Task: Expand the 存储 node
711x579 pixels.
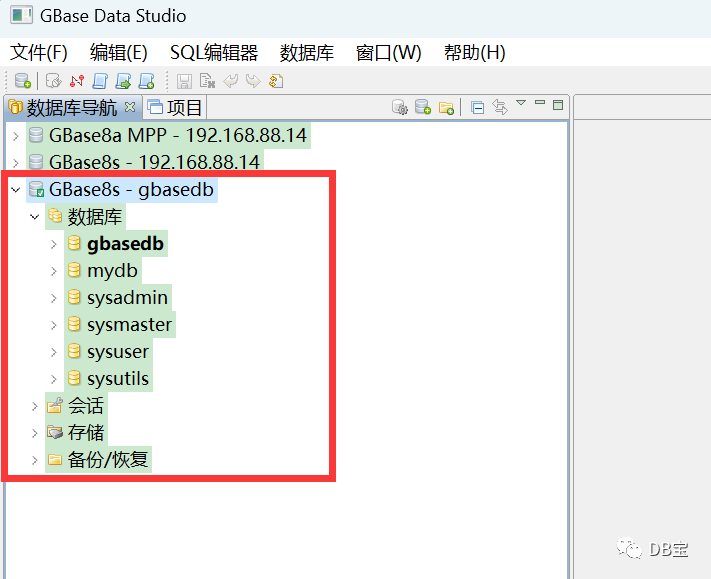Action: coord(34,433)
